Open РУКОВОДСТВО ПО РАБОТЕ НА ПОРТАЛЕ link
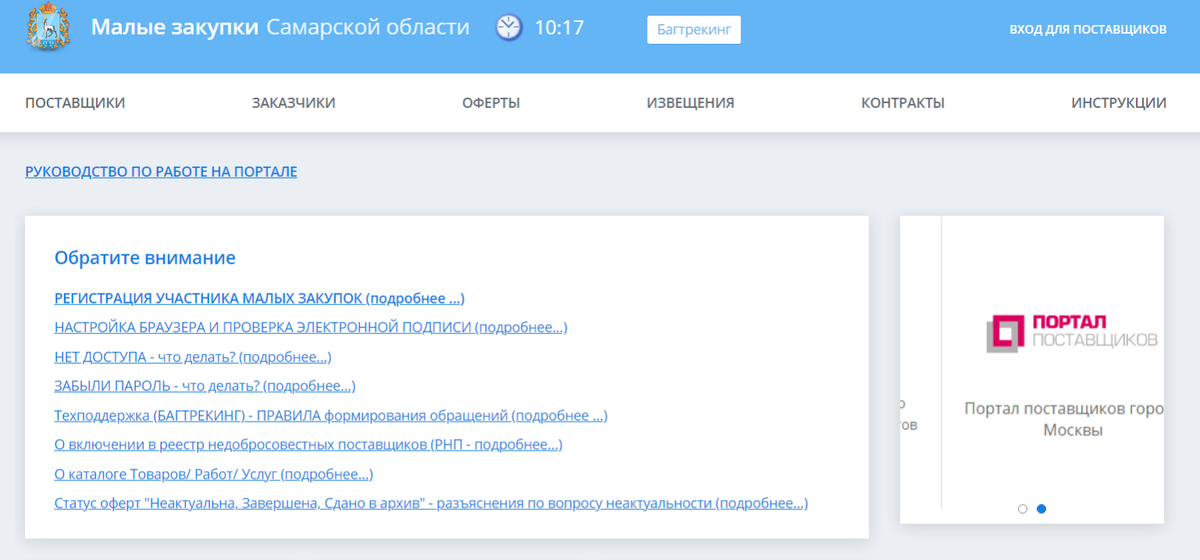 click(161, 172)
